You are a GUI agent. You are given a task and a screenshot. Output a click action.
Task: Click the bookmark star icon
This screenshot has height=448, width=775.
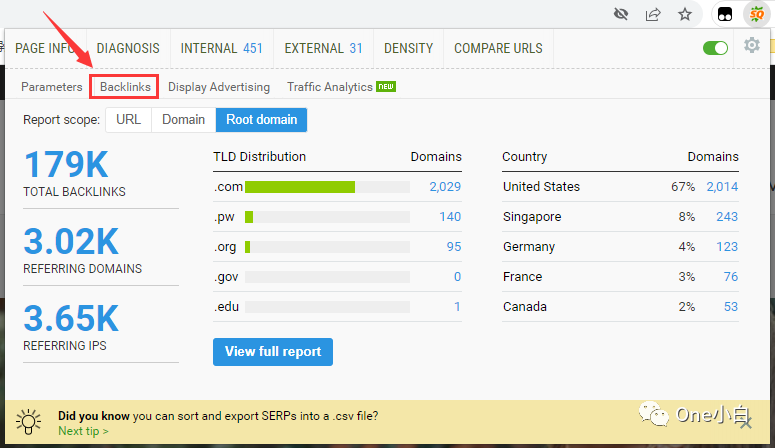point(685,14)
